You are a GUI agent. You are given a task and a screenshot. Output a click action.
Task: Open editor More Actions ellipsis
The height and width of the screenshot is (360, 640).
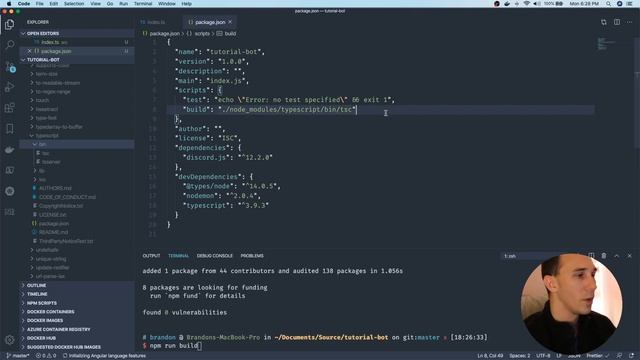[629, 22]
